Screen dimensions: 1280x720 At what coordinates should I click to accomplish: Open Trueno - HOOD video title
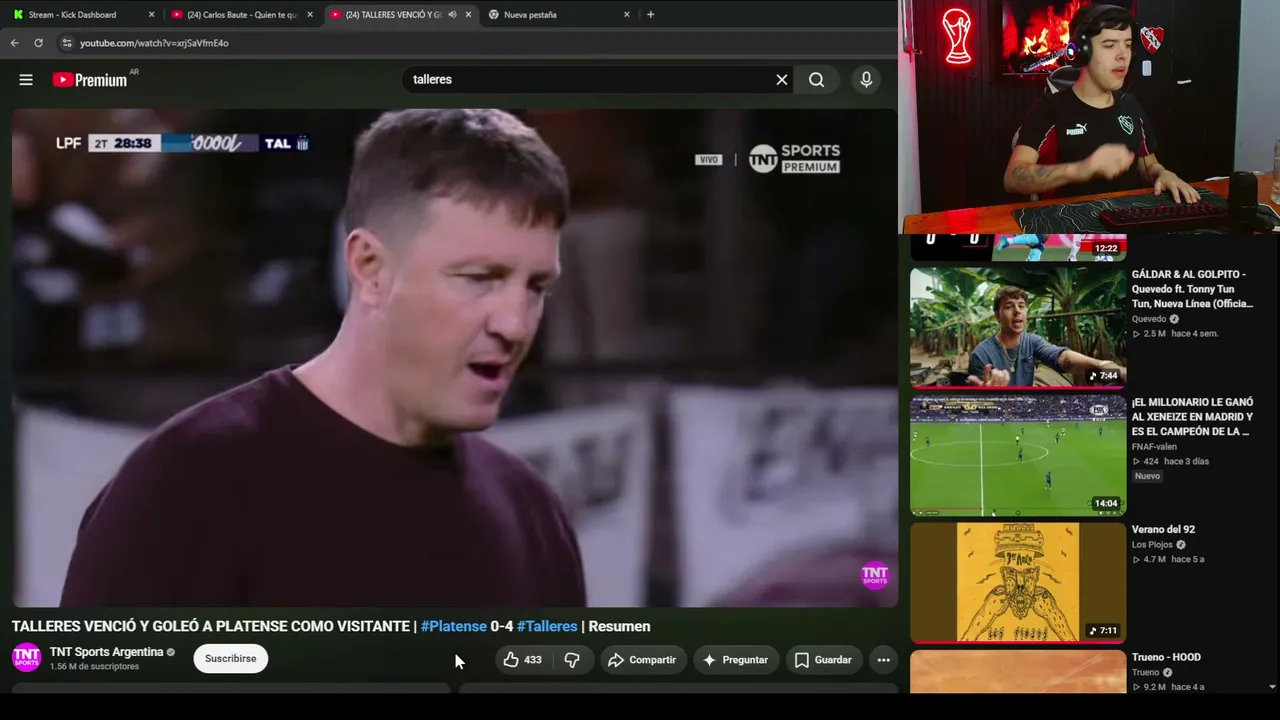1166,657
